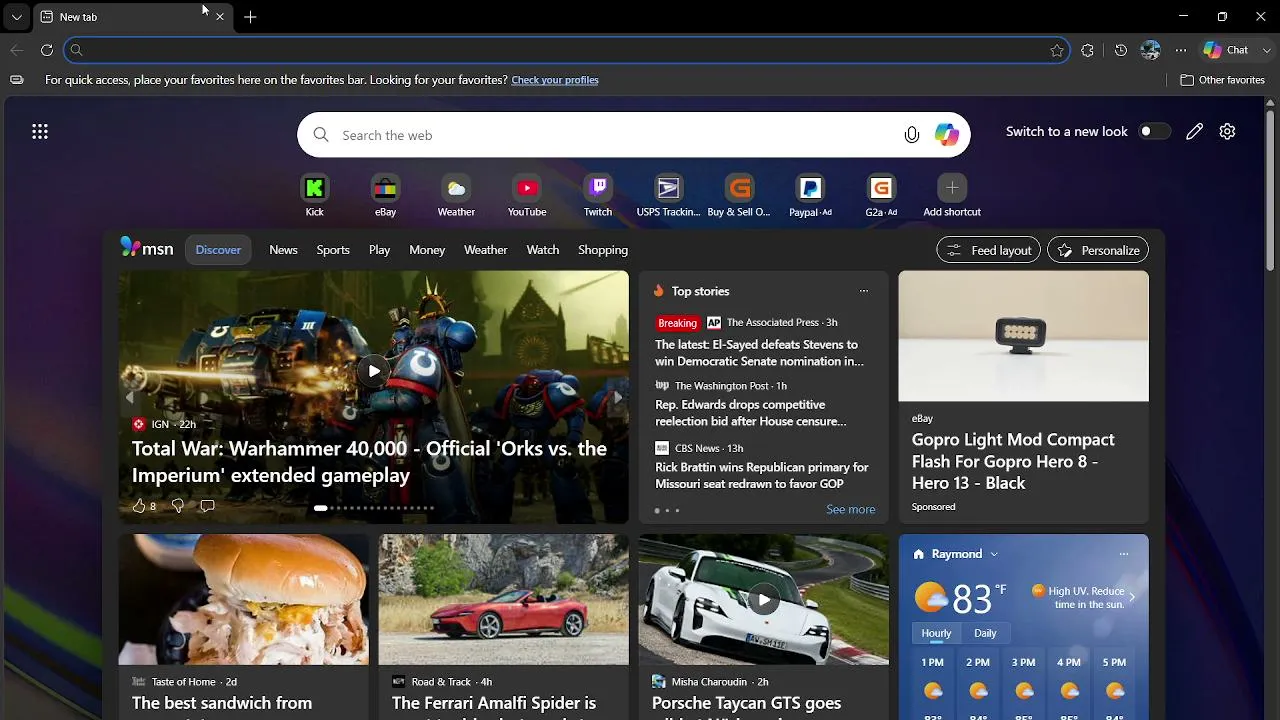Click See more in Top stories
1280x720 pixels.
click(x=850, y=509)
